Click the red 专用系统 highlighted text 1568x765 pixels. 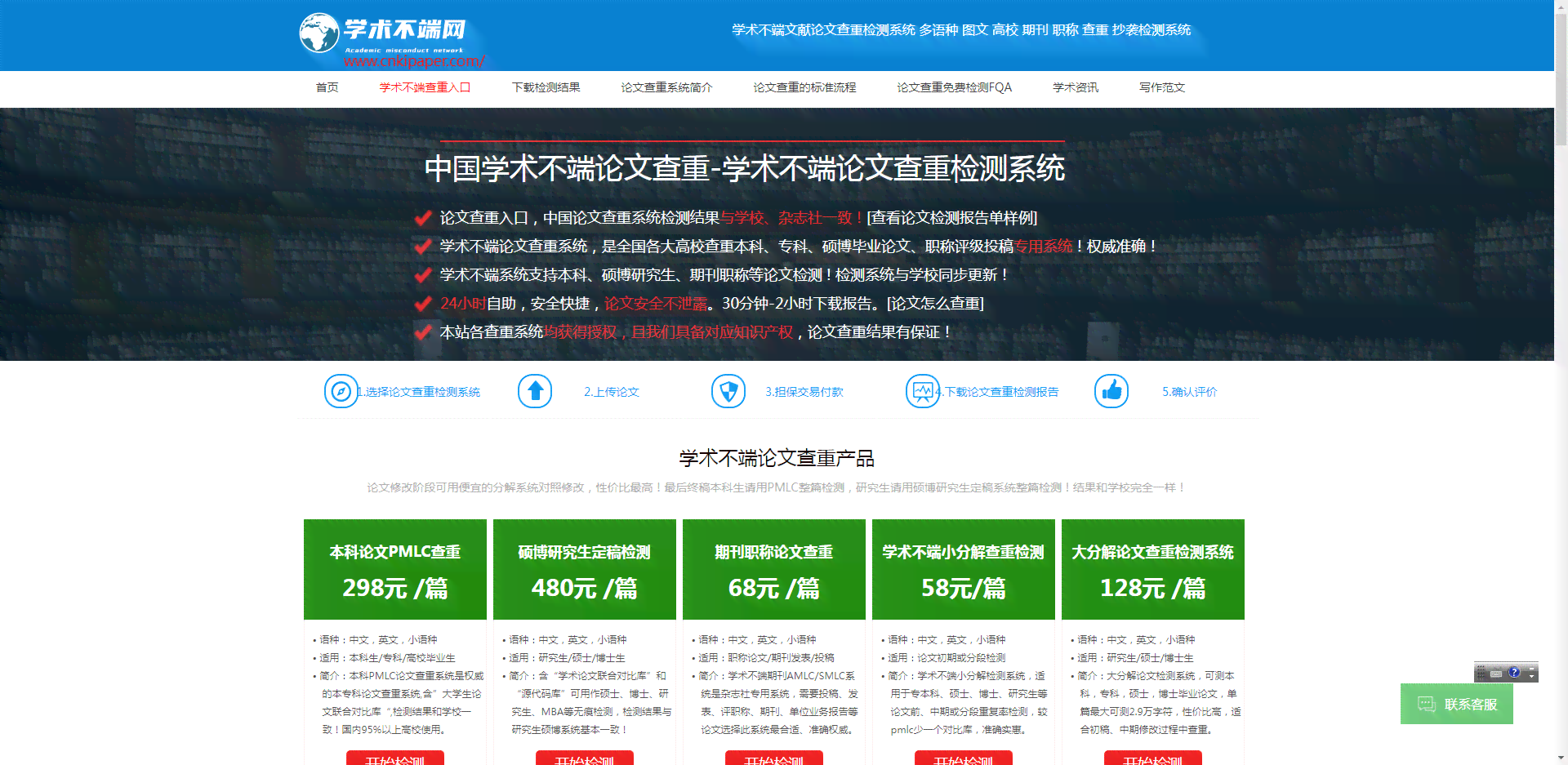pos(1043,247)
